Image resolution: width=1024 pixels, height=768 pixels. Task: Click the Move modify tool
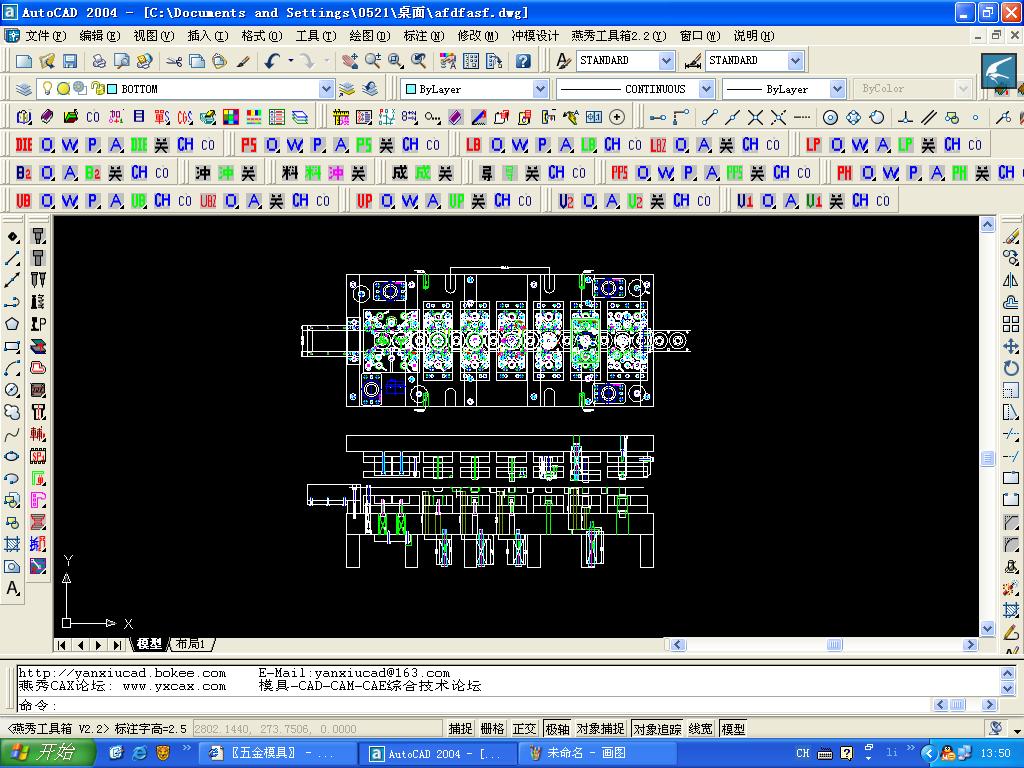tap(1010, 346)
